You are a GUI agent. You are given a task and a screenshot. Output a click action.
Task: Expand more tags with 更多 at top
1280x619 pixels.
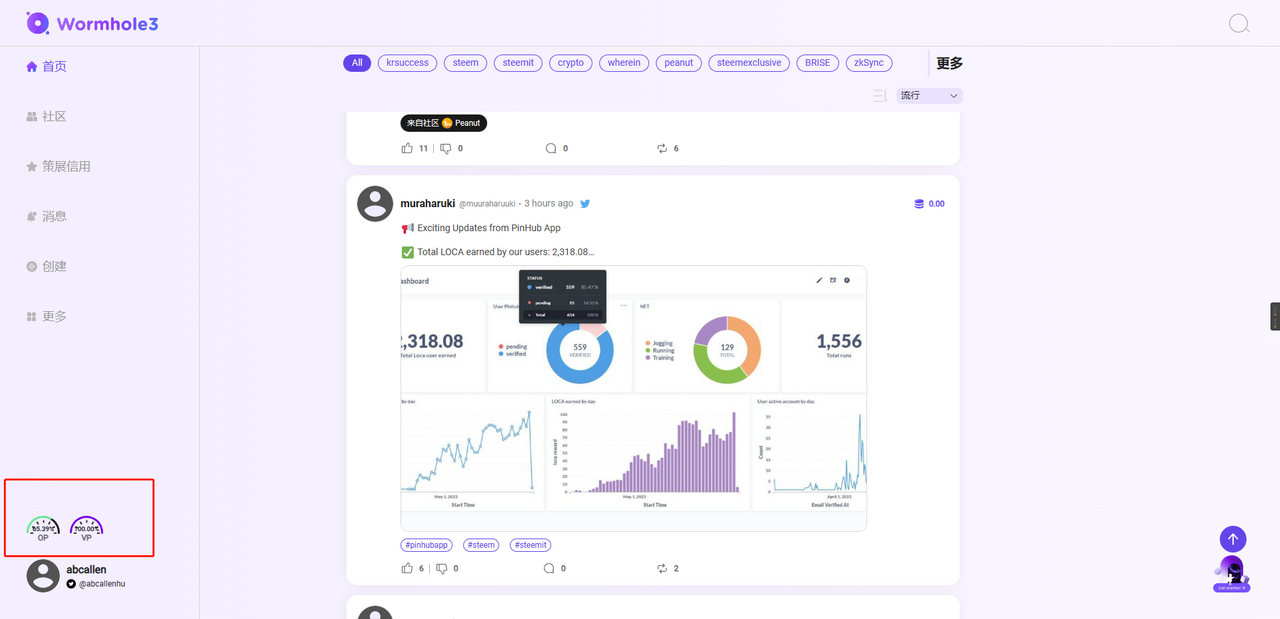(949, 63)
